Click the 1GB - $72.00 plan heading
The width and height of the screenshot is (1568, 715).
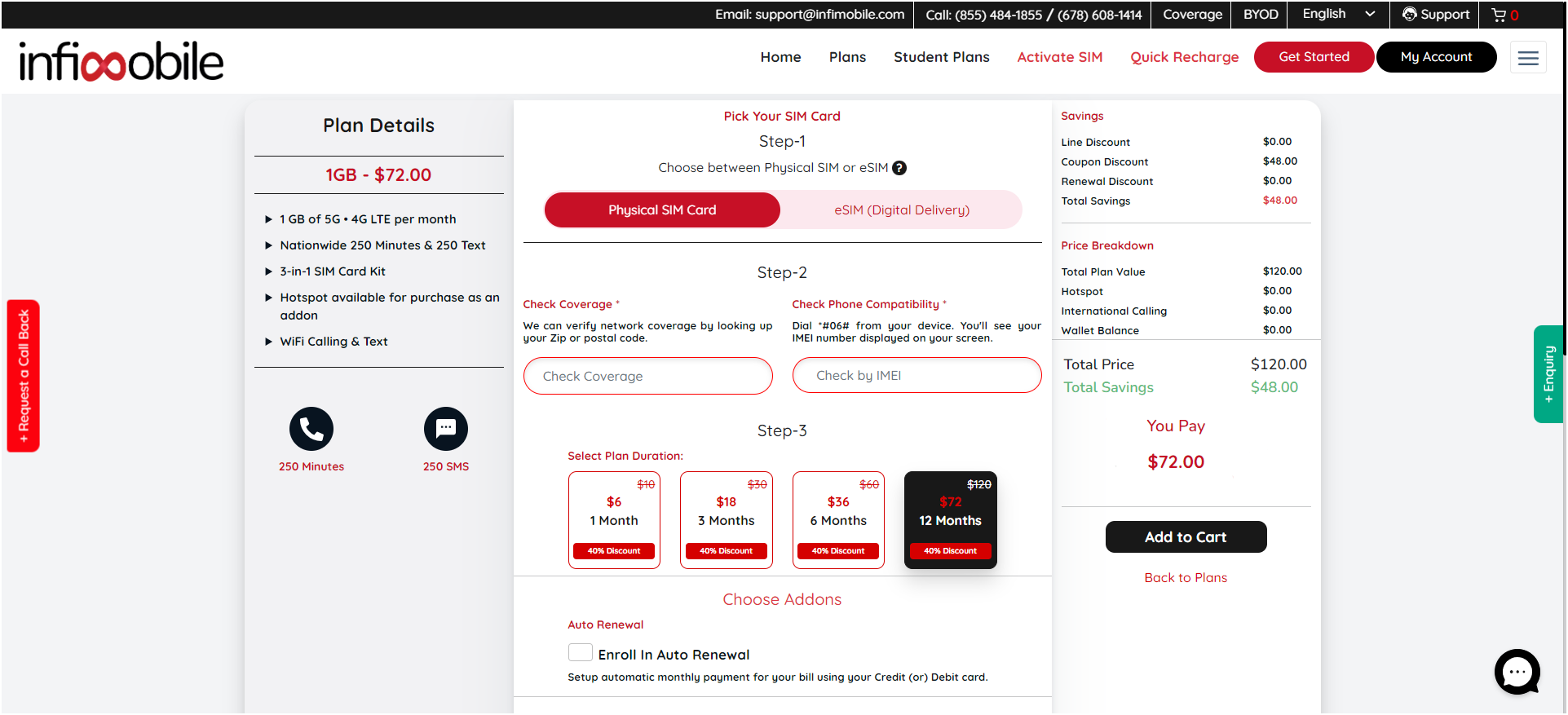(x=378, y=175)
